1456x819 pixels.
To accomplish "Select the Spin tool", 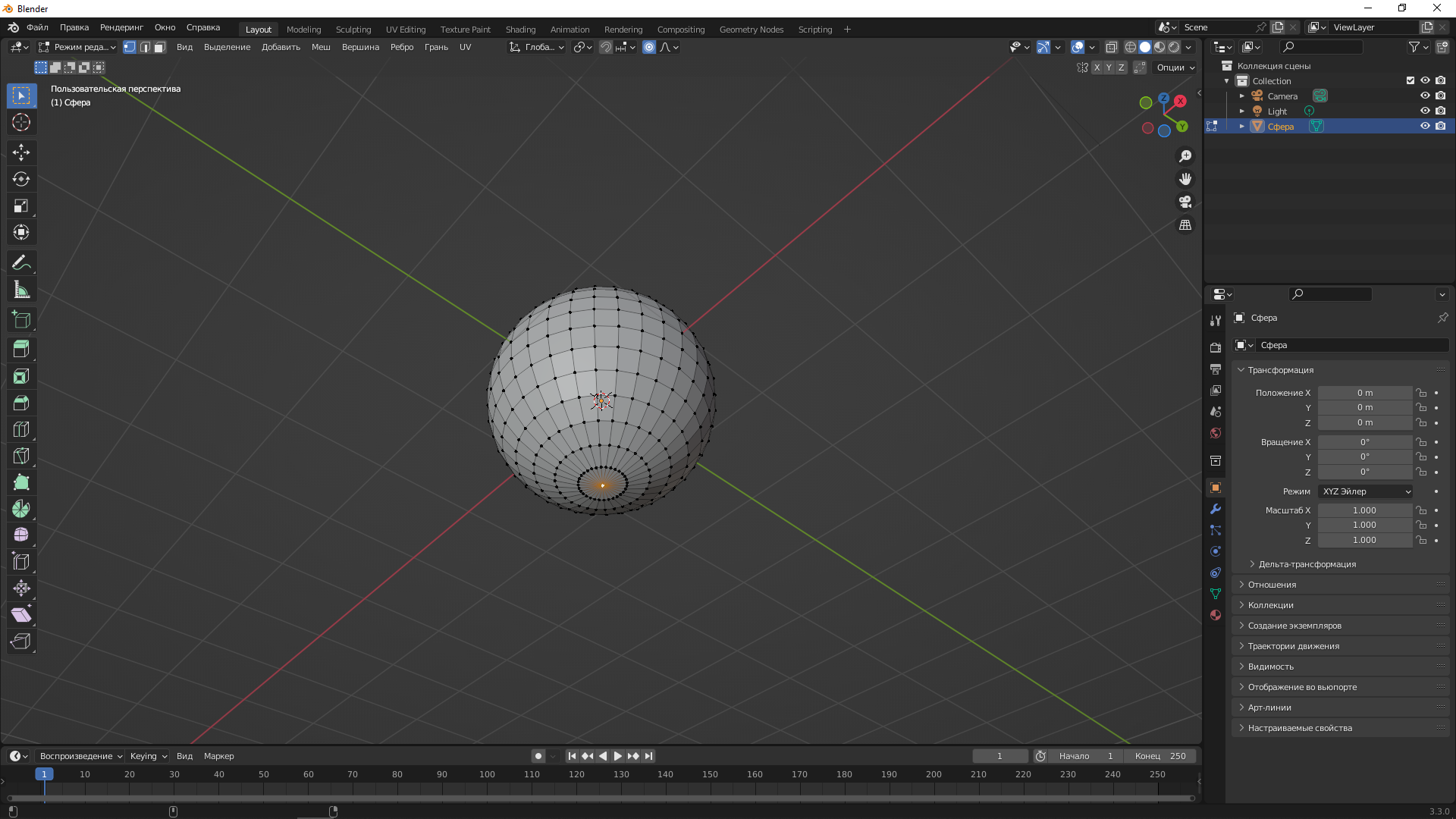I will (x=21, y=509).
